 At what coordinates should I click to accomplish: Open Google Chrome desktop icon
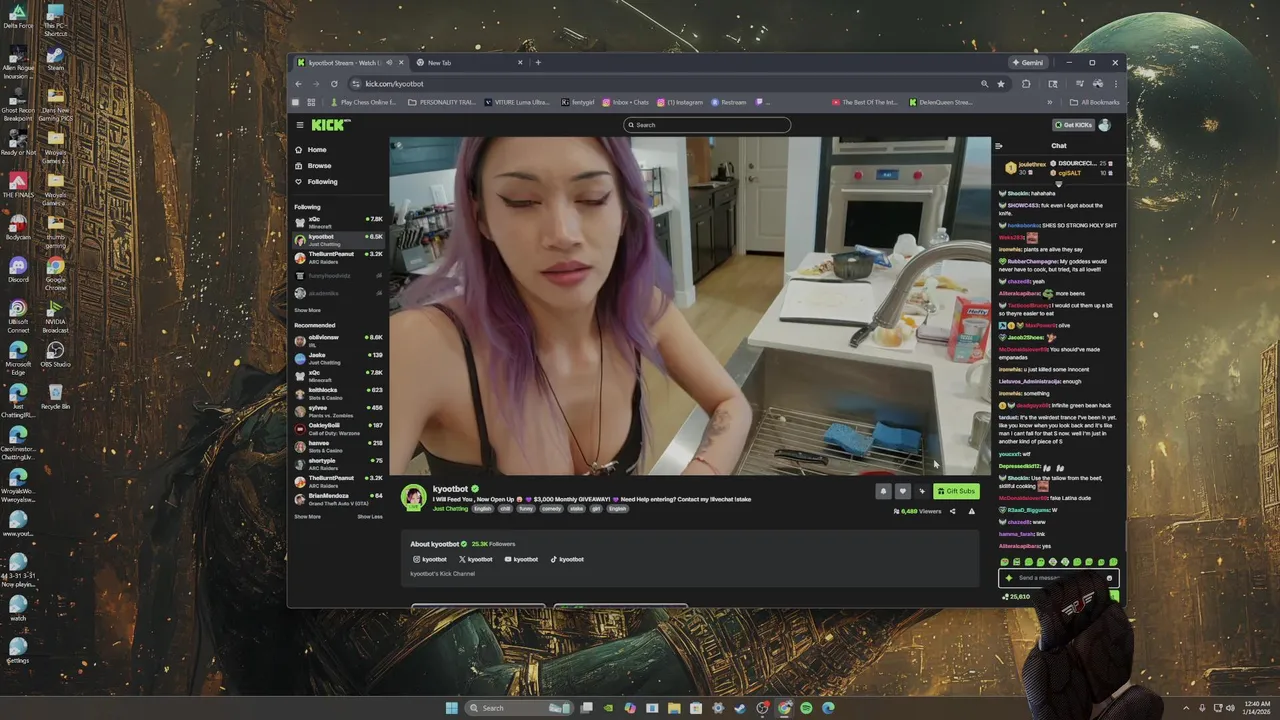click(55, 272)
